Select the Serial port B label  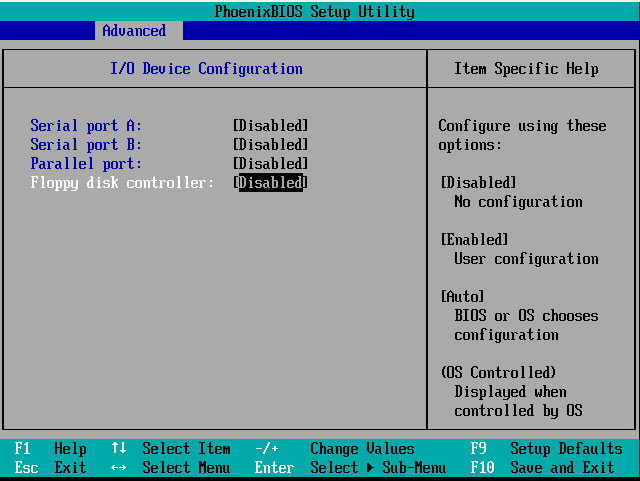pos(86,144)
